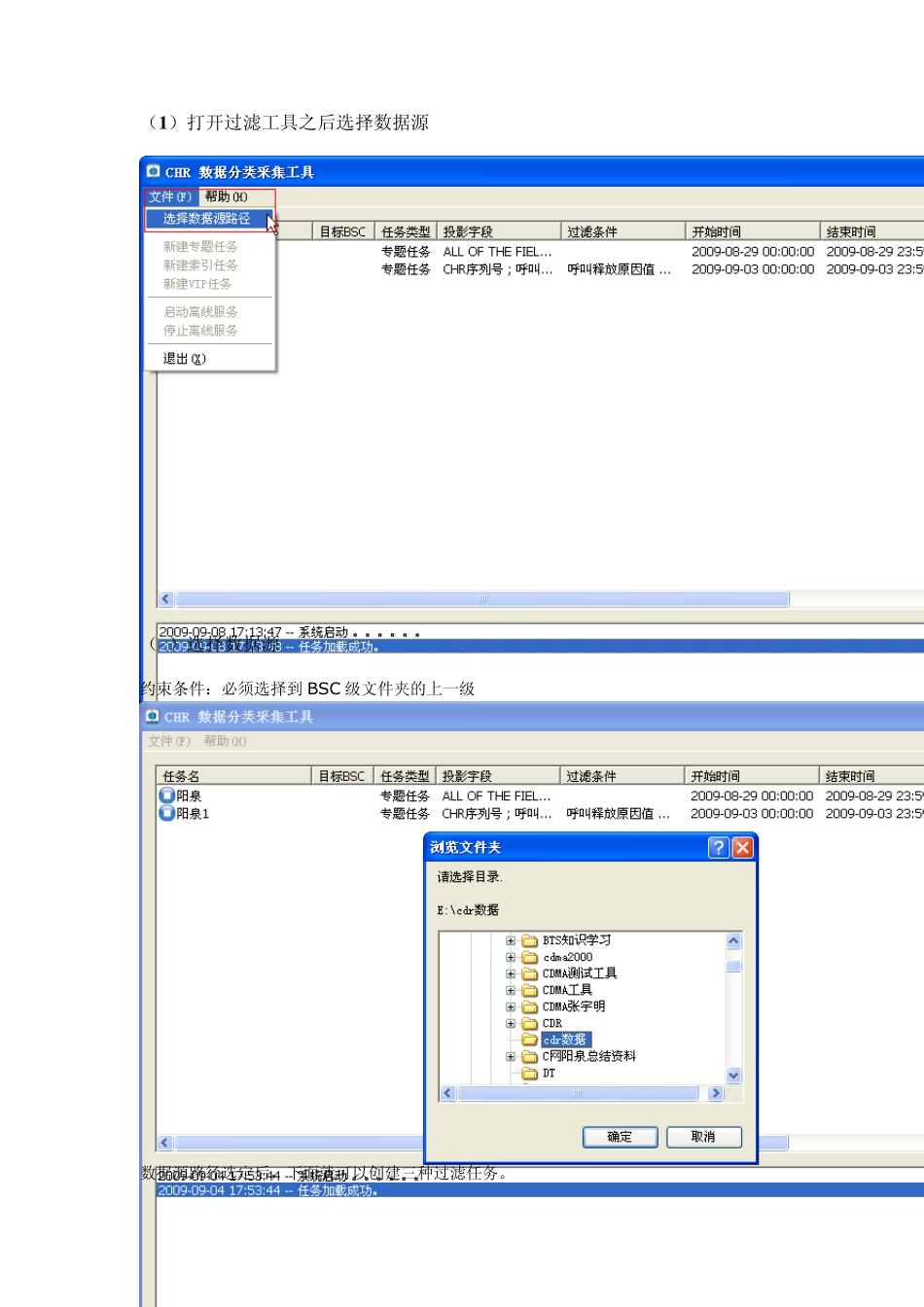Click the app icon in the top window title bar

coord(153,171)
